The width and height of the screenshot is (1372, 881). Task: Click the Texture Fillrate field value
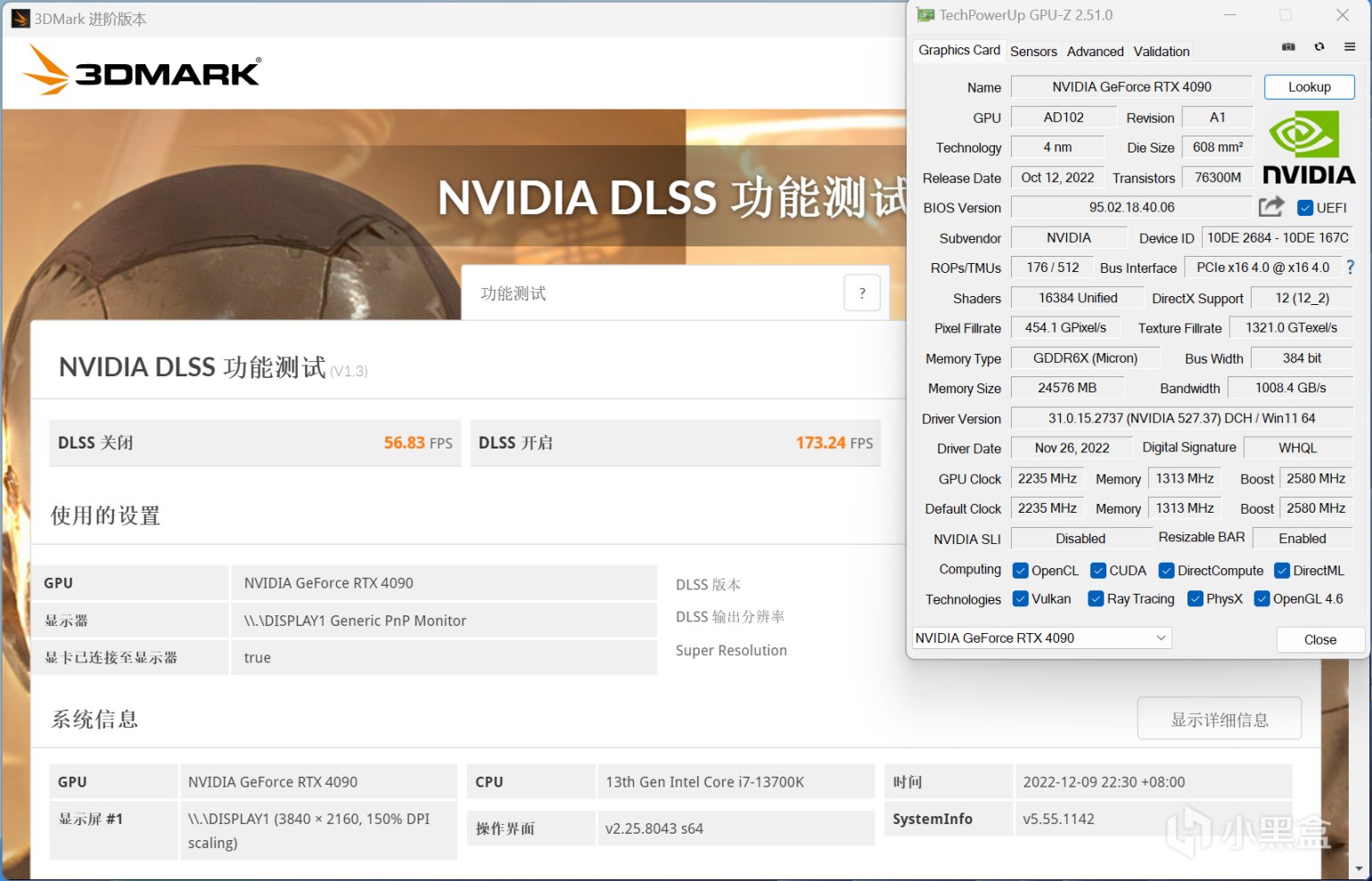click(1291, 328)
